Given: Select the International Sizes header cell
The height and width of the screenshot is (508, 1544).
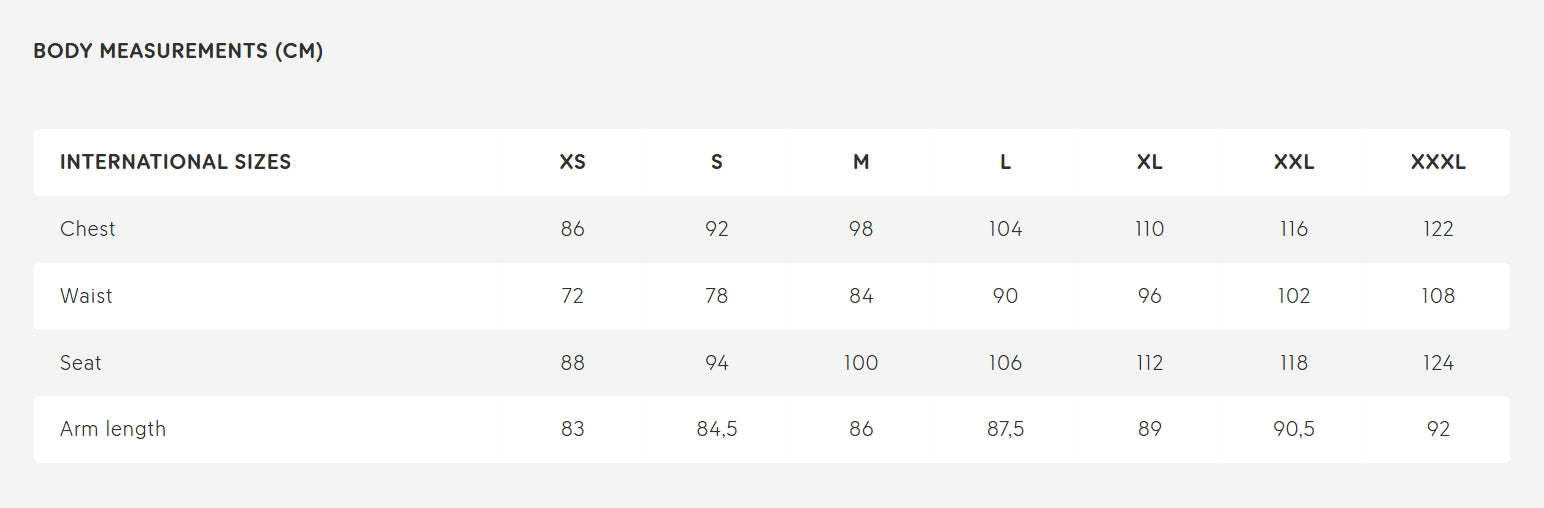Looking at the screenshot, I should [x=175, y=162].
